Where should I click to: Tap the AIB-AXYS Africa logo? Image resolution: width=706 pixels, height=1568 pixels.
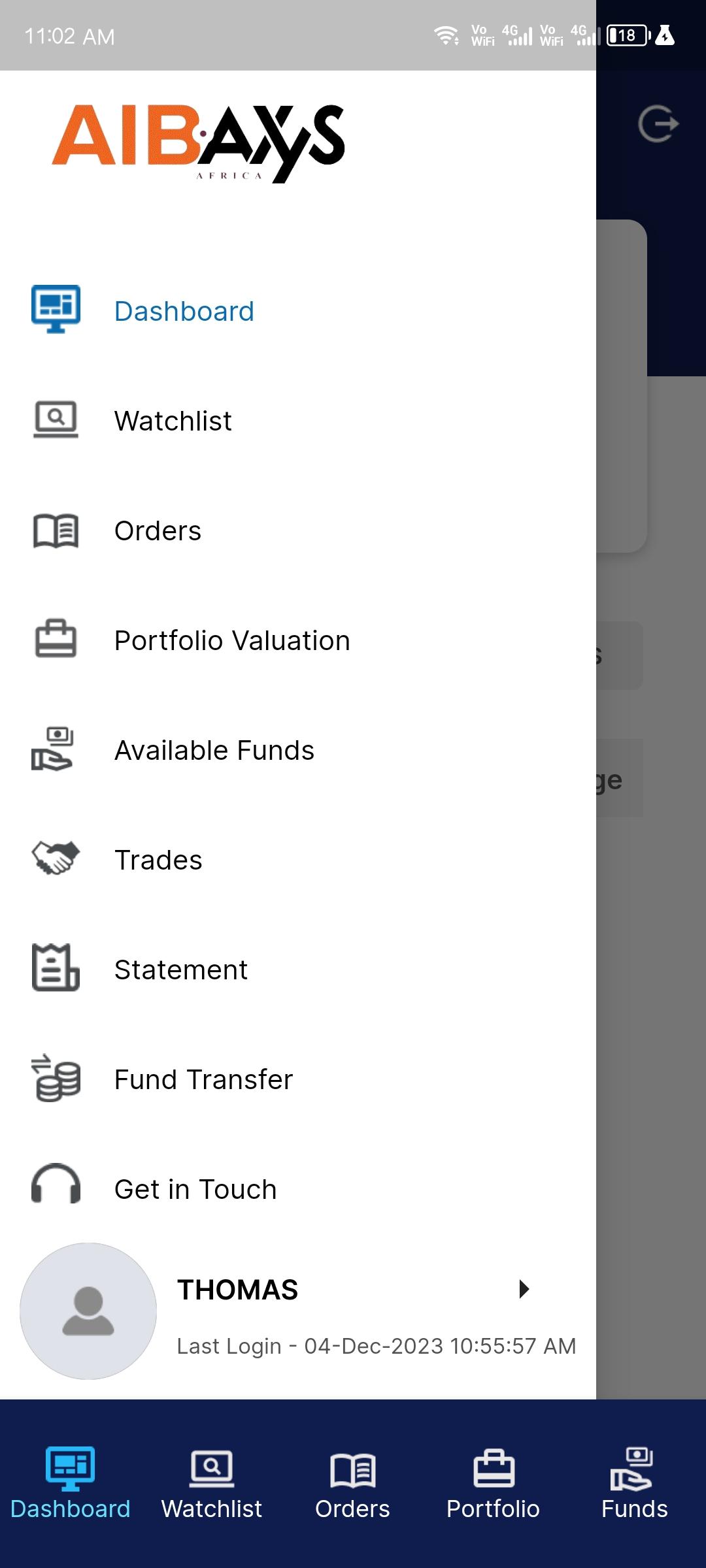pyautogui.click(x=198, y=142)
